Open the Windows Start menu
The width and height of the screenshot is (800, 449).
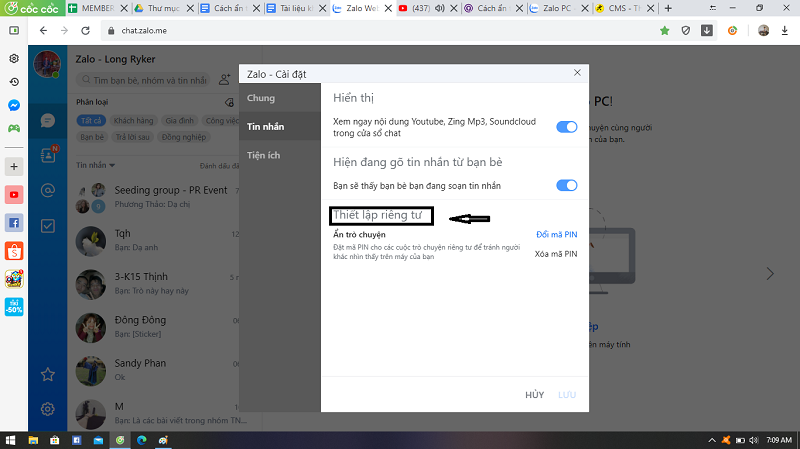coord(10,440)
